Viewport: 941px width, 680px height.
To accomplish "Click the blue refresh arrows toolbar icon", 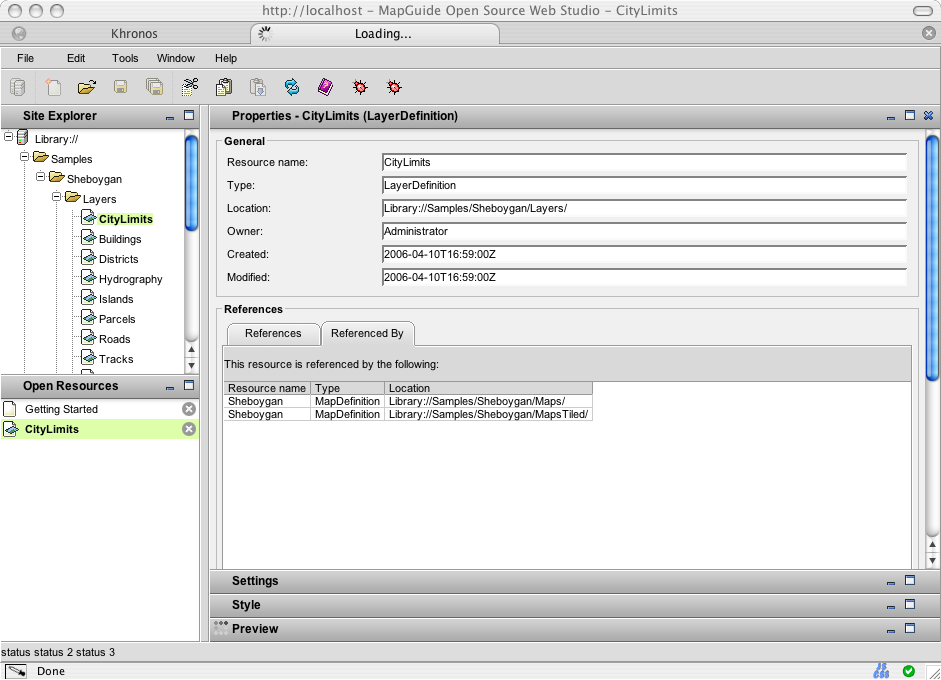I will [291, 87].
